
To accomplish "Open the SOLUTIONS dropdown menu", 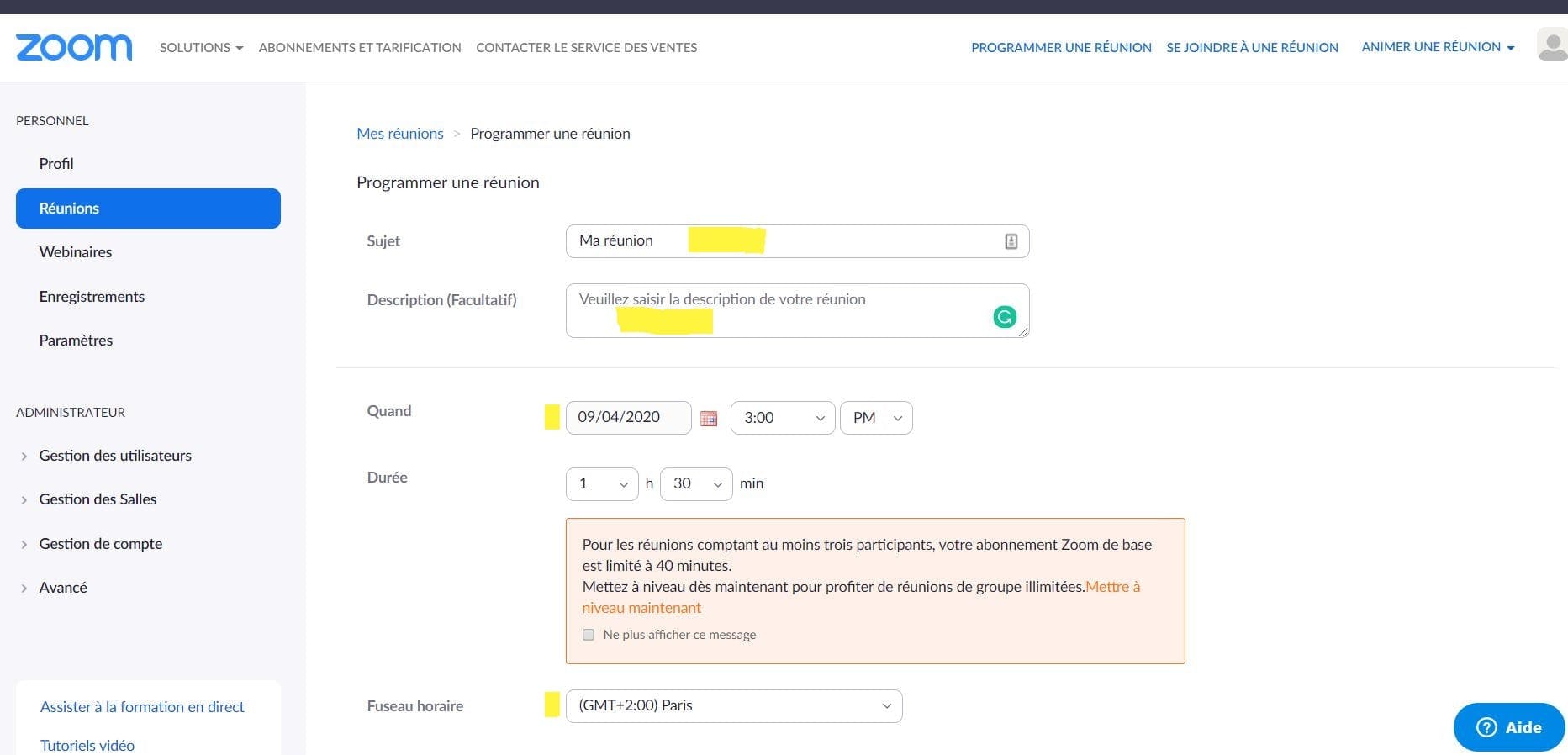I will pyautogui.click(x=201, y=48).
